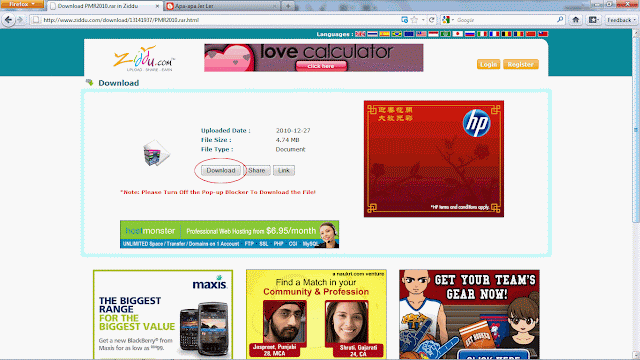
Task: Click the 'Uploaded Date :' label
Action: (225, 131)
